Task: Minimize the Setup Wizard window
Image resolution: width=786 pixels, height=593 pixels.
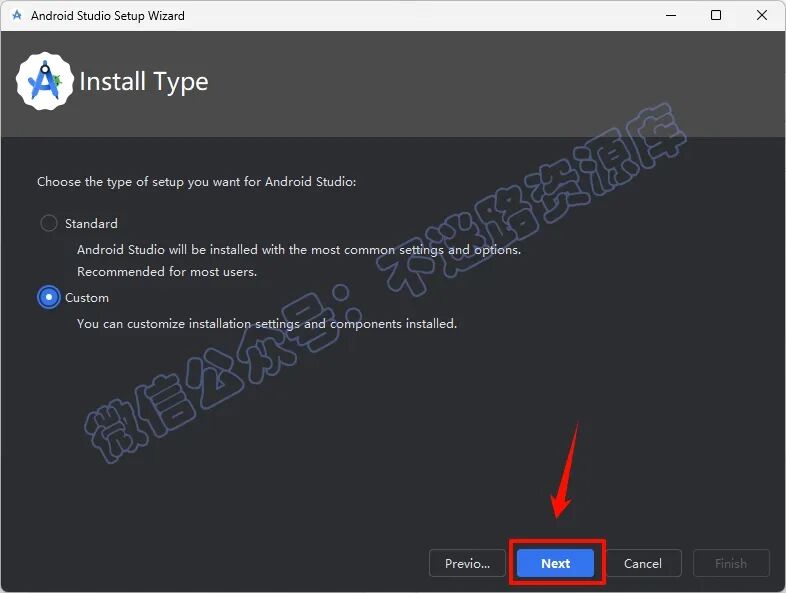Action: click(x=671, y=16)
